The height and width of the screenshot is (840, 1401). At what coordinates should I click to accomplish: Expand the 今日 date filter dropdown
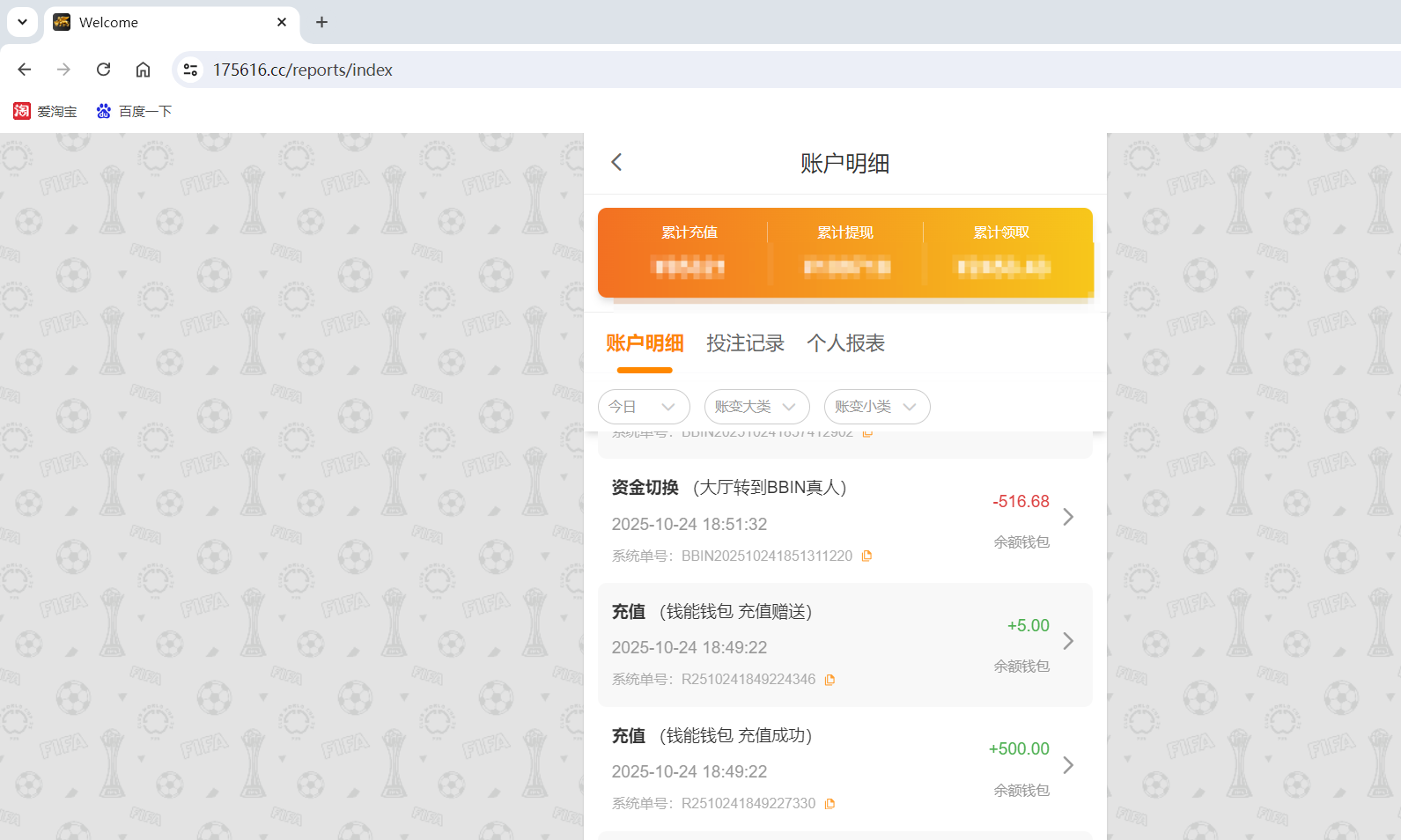tap(644, 407)
